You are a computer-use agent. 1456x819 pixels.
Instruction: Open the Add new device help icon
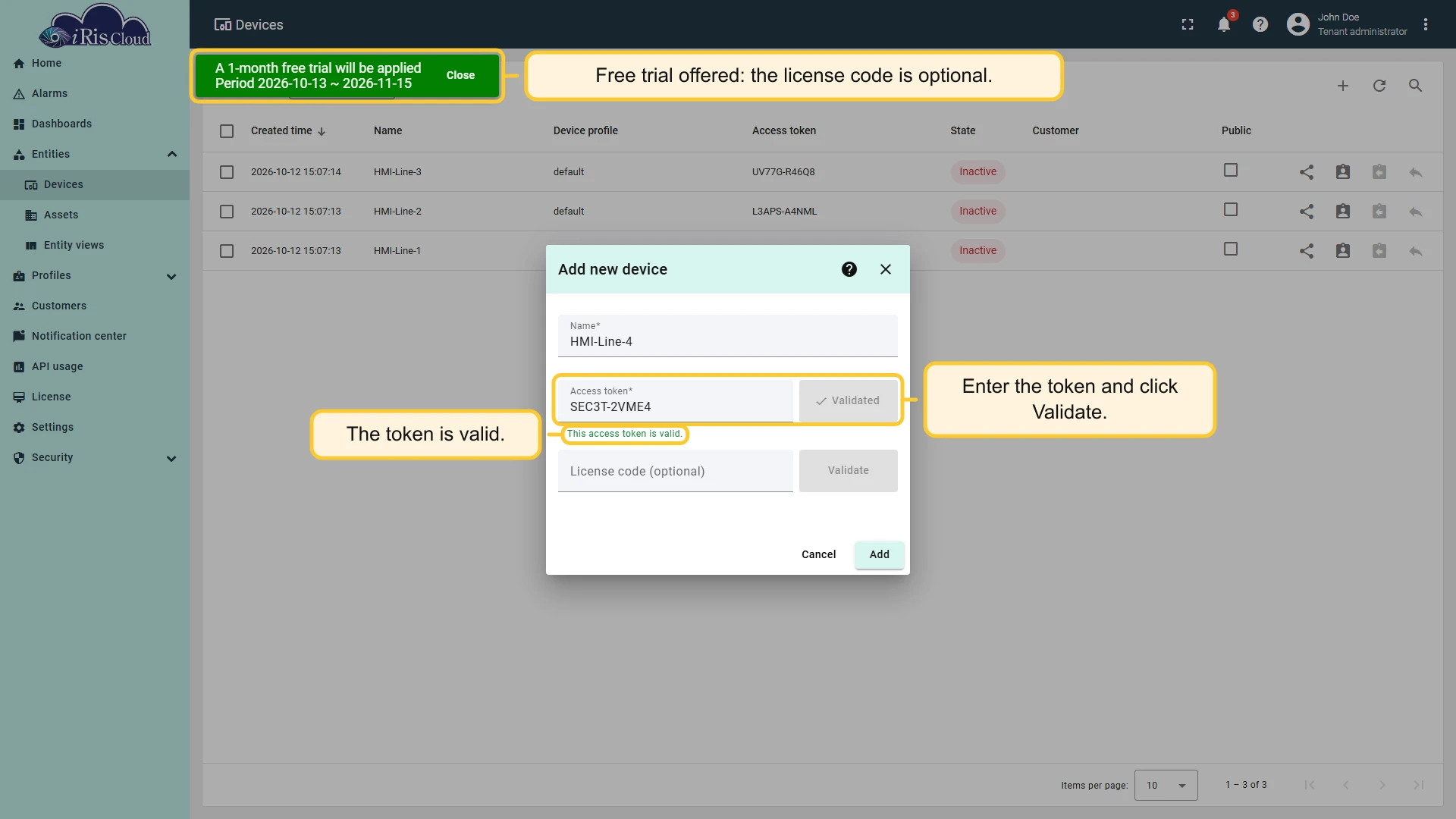tap(849, 269)
